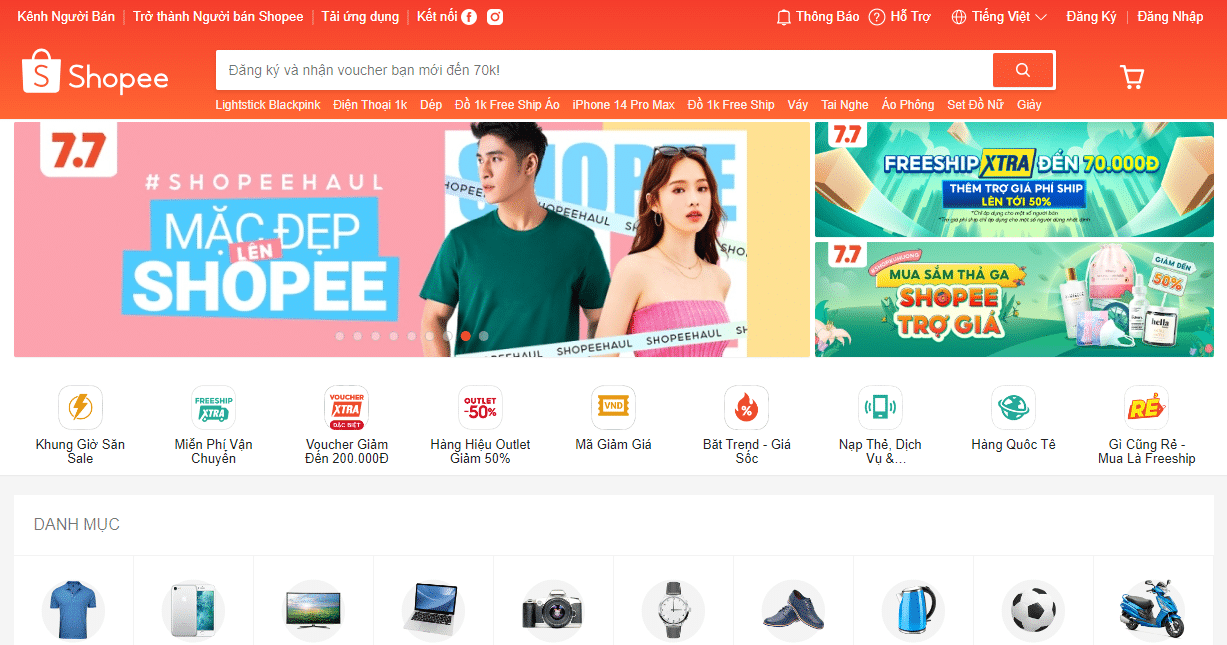Viewport: 1227px width, 645px height.
Task: Open the Hàng Quốc Tế globe icon
Action: tap(1013, 407)
